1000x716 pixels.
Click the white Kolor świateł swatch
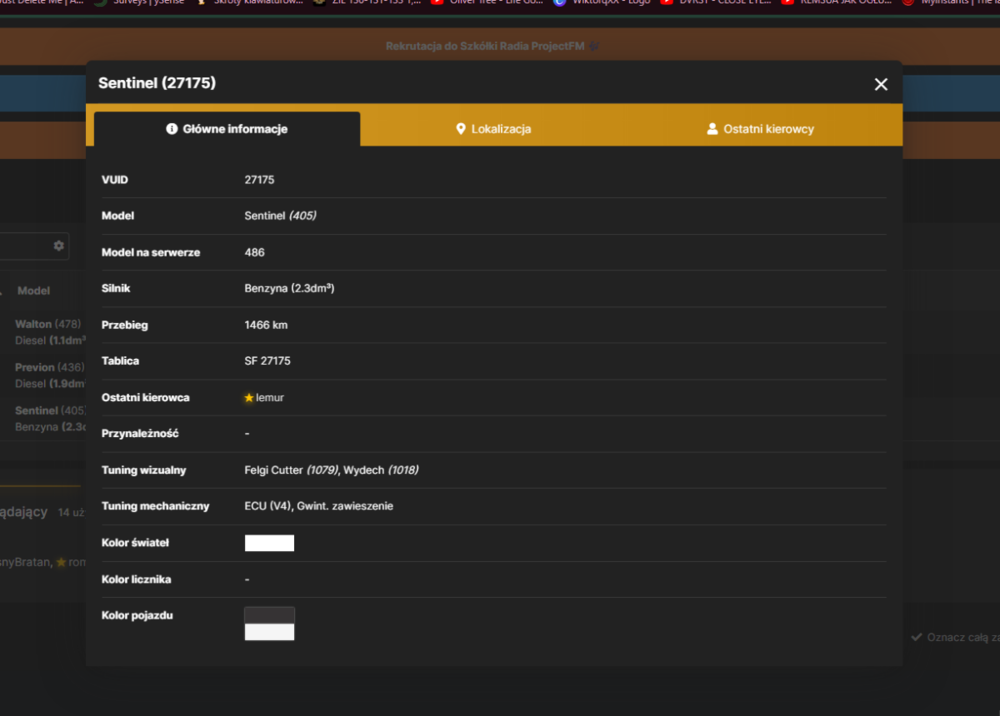pos(269,543)
